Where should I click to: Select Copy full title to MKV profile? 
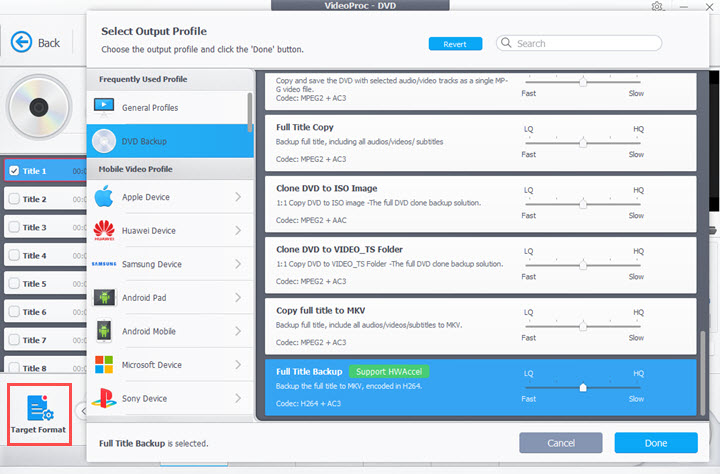[x=480, y=326]
